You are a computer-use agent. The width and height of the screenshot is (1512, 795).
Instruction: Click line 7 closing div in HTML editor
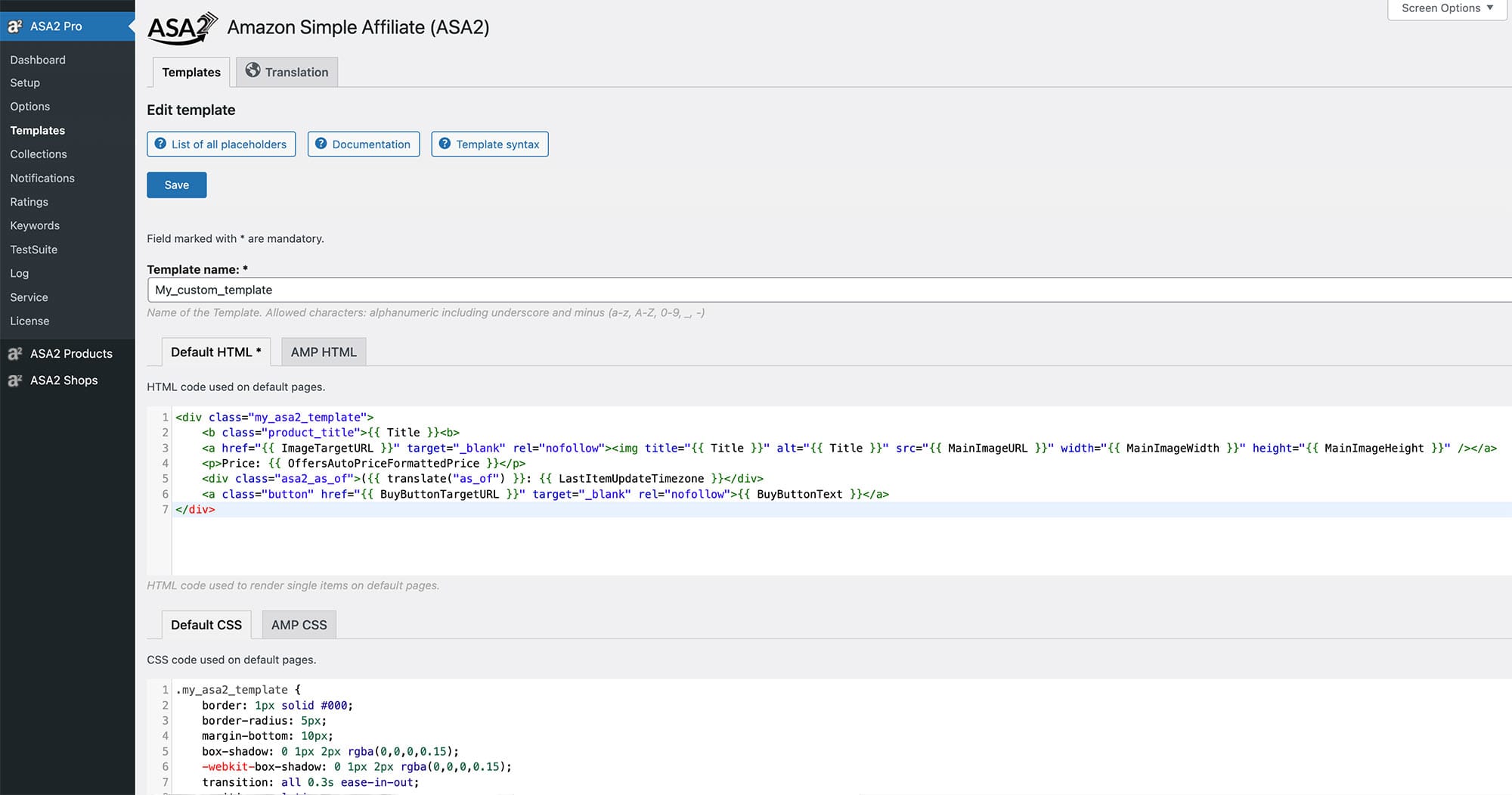pos(195,510)
